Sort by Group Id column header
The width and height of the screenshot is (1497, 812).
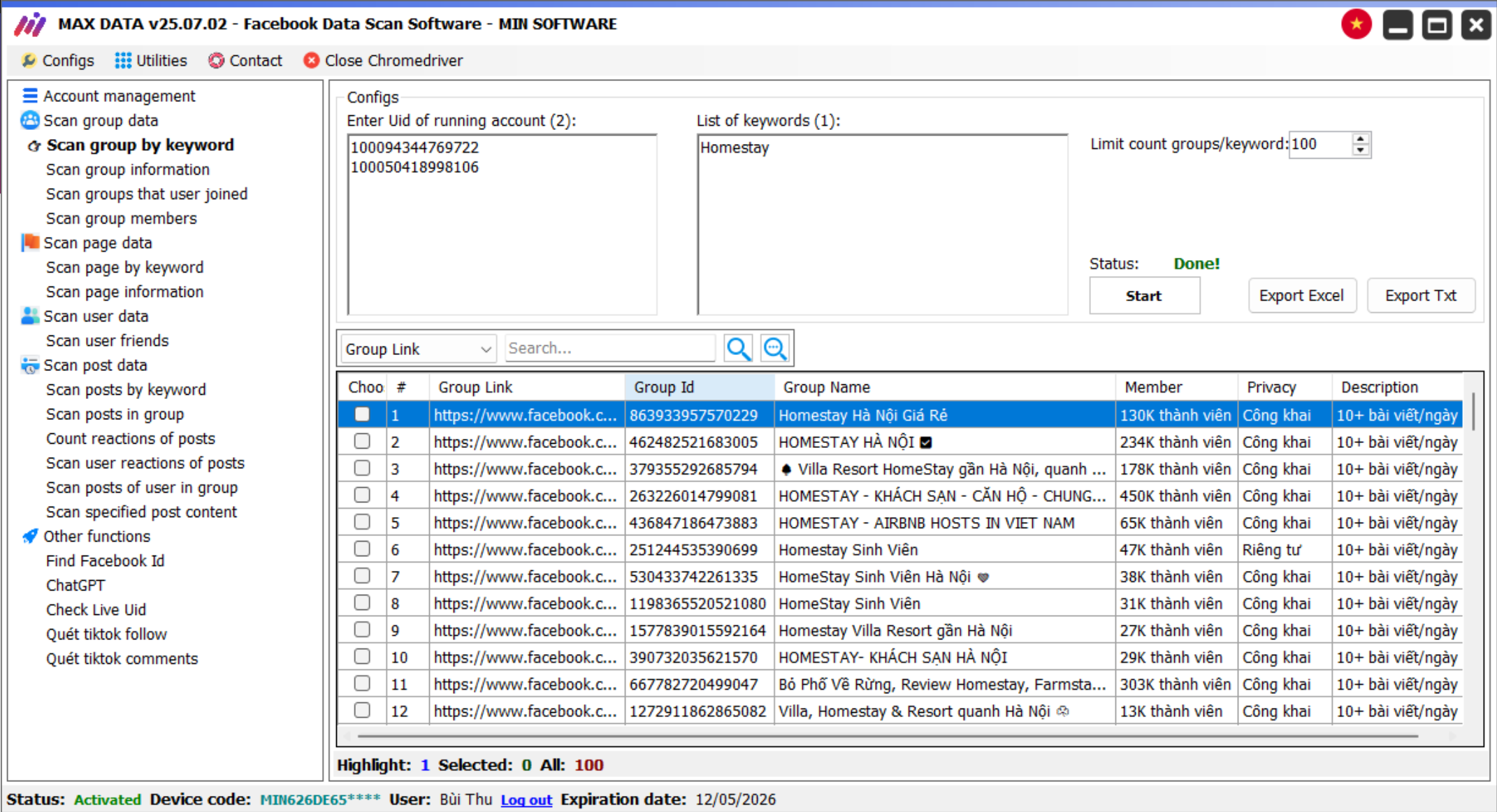tap(700, 387)
